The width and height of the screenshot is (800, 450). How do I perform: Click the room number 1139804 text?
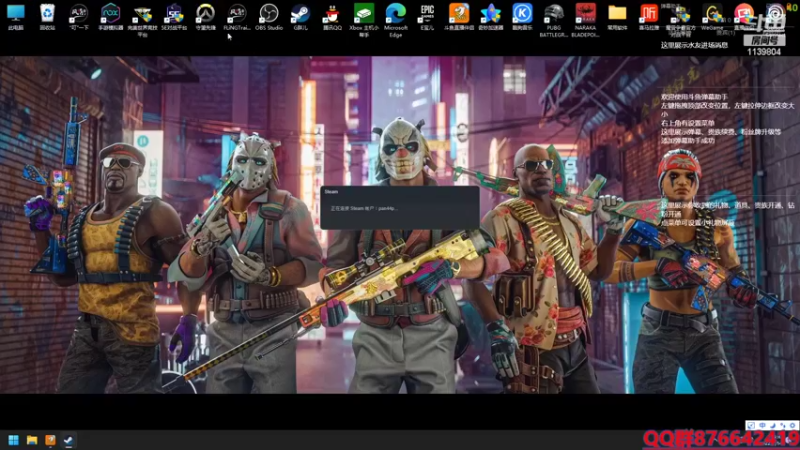coord(764,52)
